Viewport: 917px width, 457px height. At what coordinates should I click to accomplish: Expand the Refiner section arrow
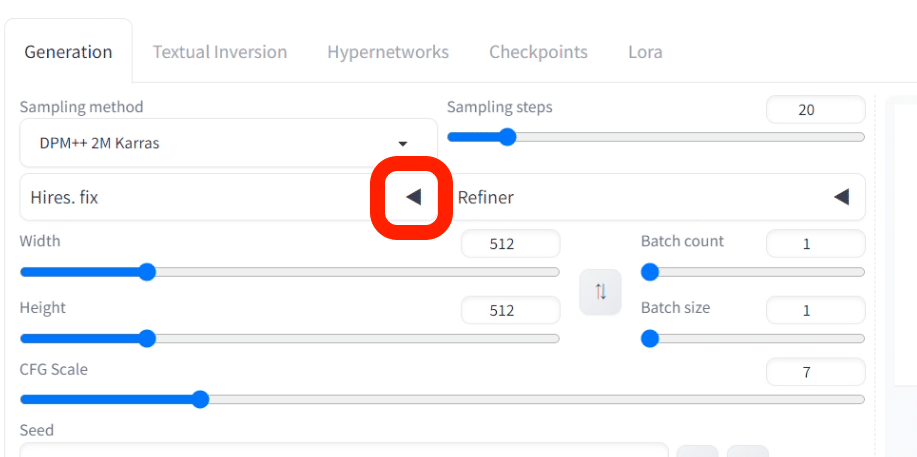pos(841,197)
